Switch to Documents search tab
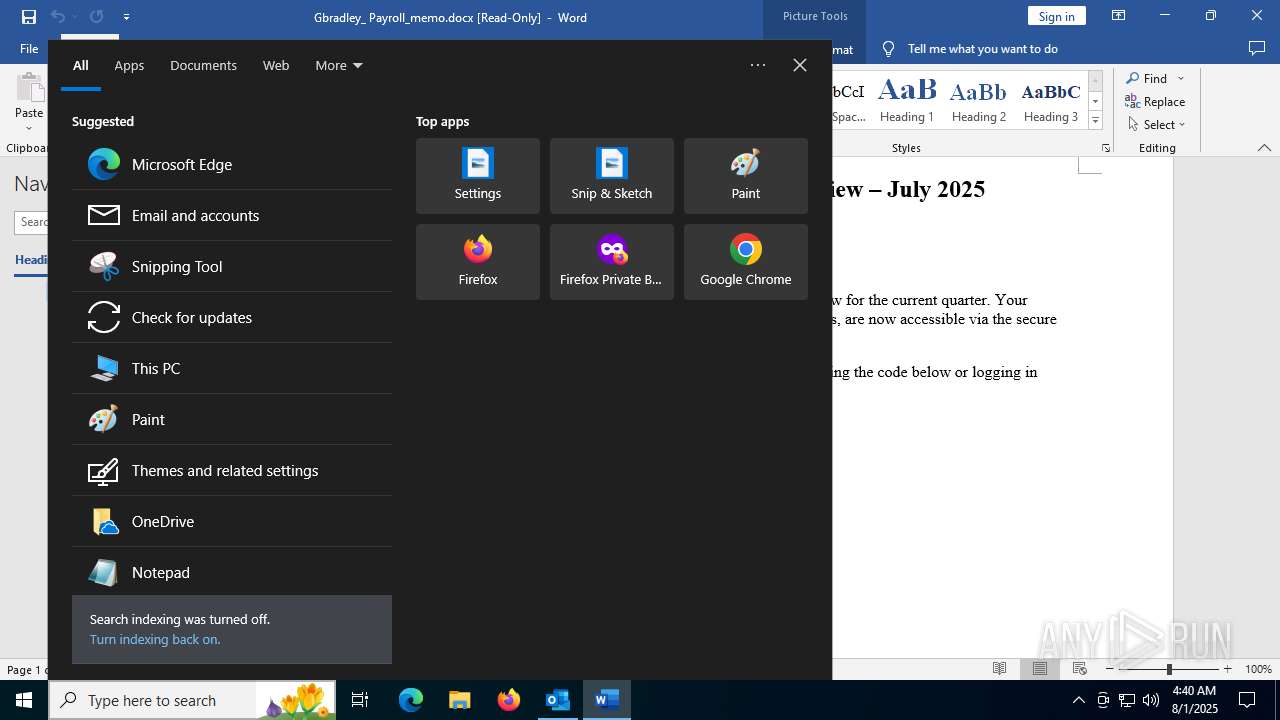The height and width of the screenshot is (720, 1280). (203, 65)
